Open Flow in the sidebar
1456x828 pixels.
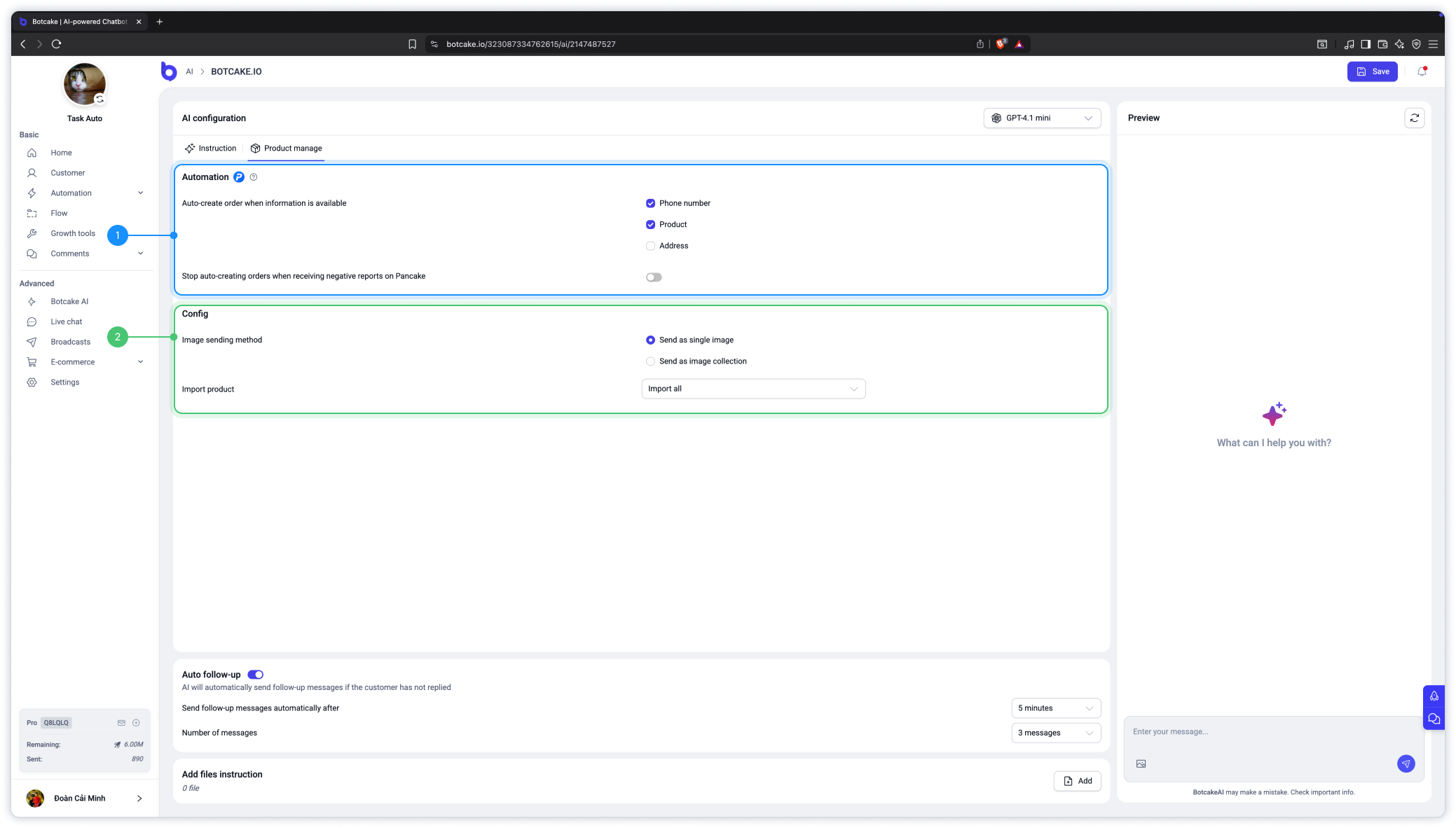[59, 213]
